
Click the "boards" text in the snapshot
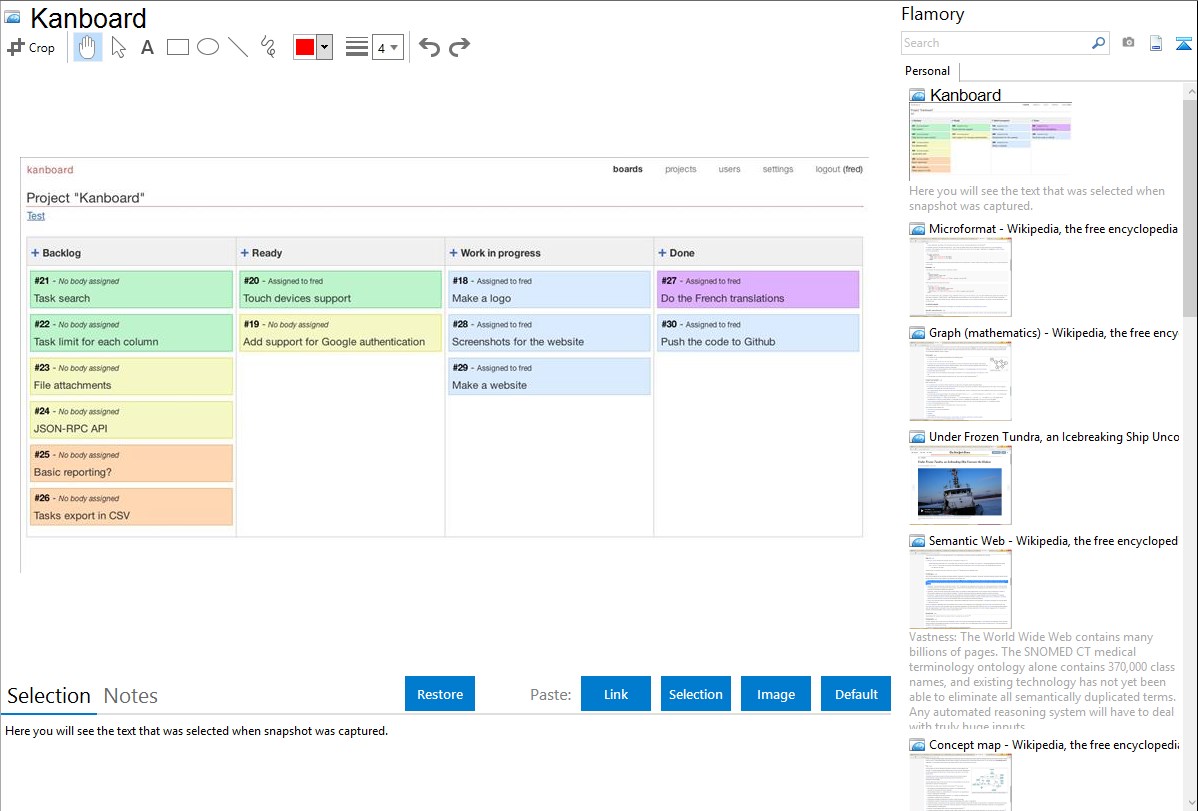[627, 169]
